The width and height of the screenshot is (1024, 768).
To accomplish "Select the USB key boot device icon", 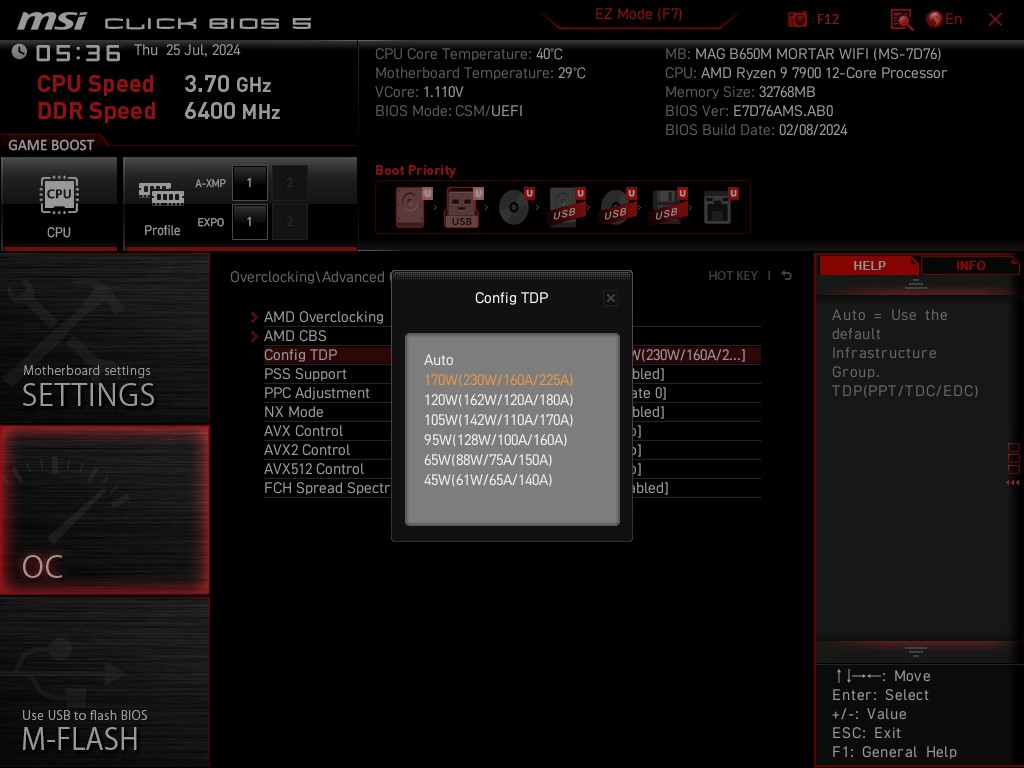I will (464, 207).
